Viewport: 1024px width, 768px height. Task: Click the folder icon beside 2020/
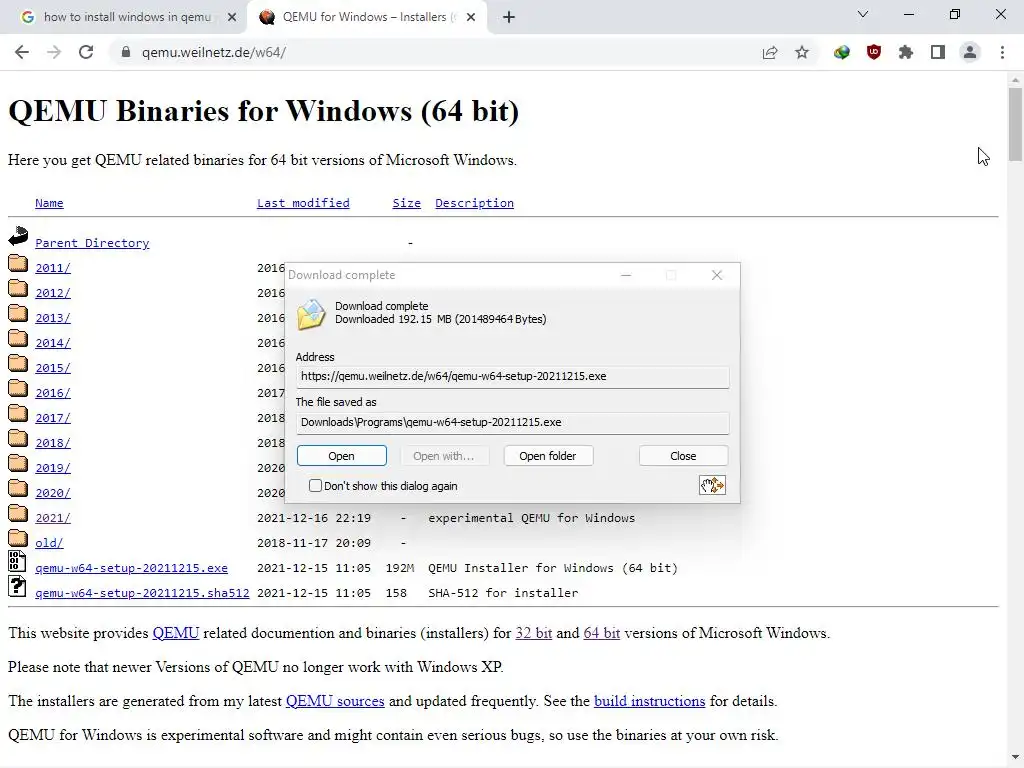click(x=18, y=488)
